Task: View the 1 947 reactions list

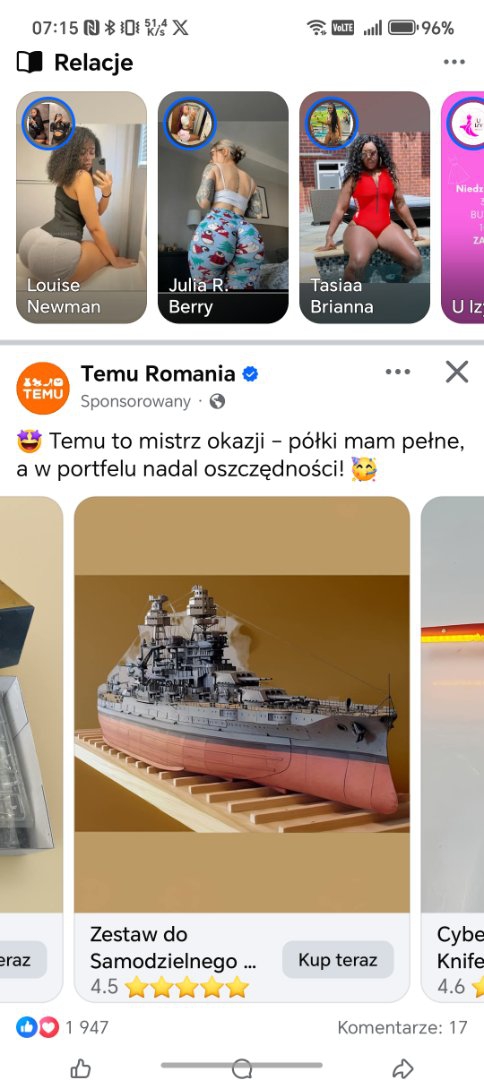Action: coord(63,1028)
